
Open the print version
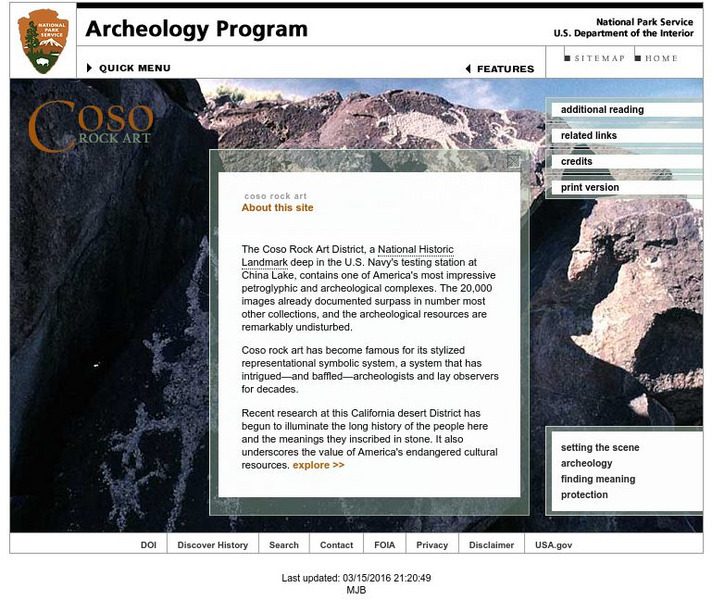(x=590, y=188)
